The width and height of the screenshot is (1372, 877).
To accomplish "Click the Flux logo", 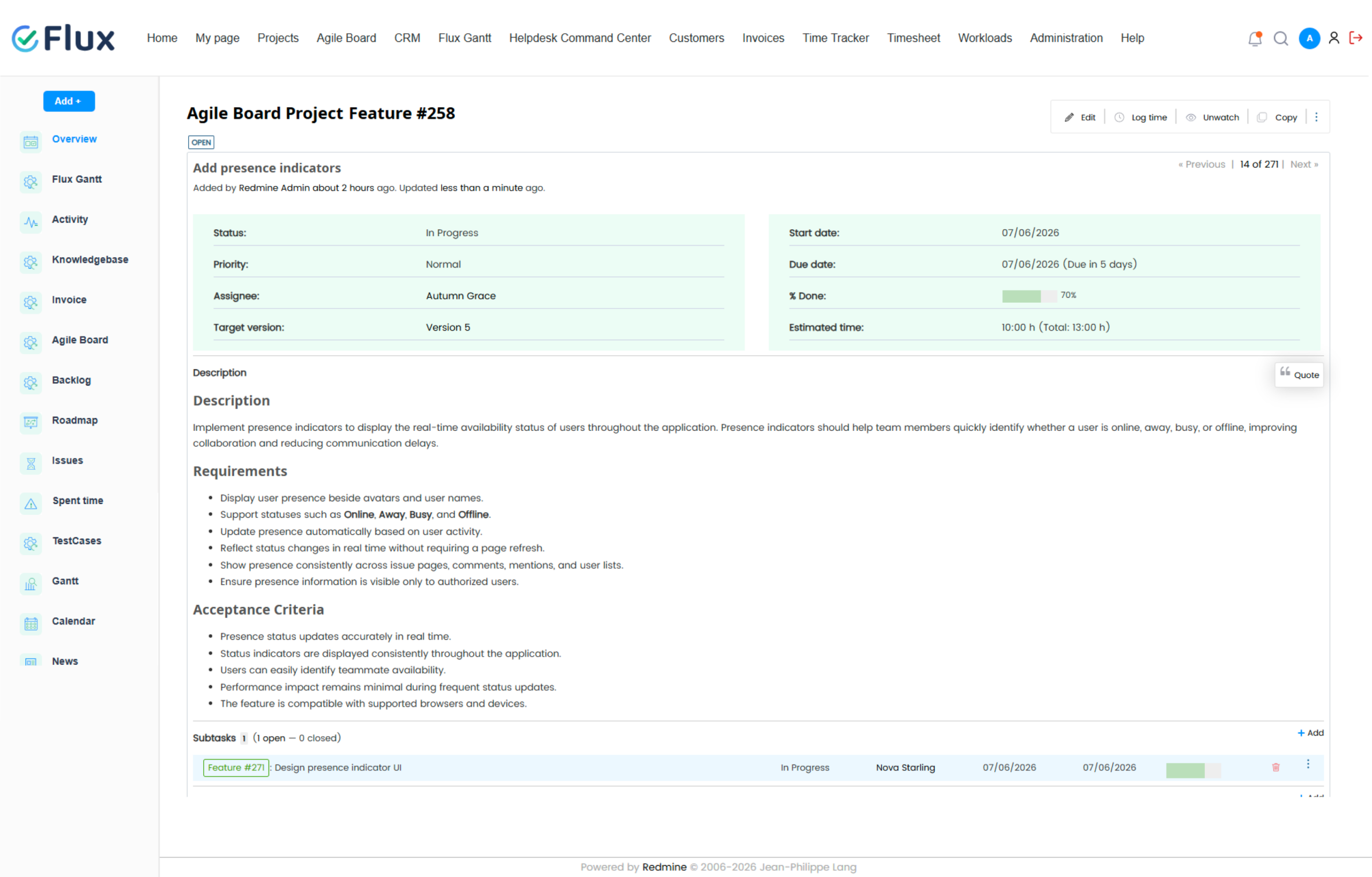I will (x=63, y=38).
